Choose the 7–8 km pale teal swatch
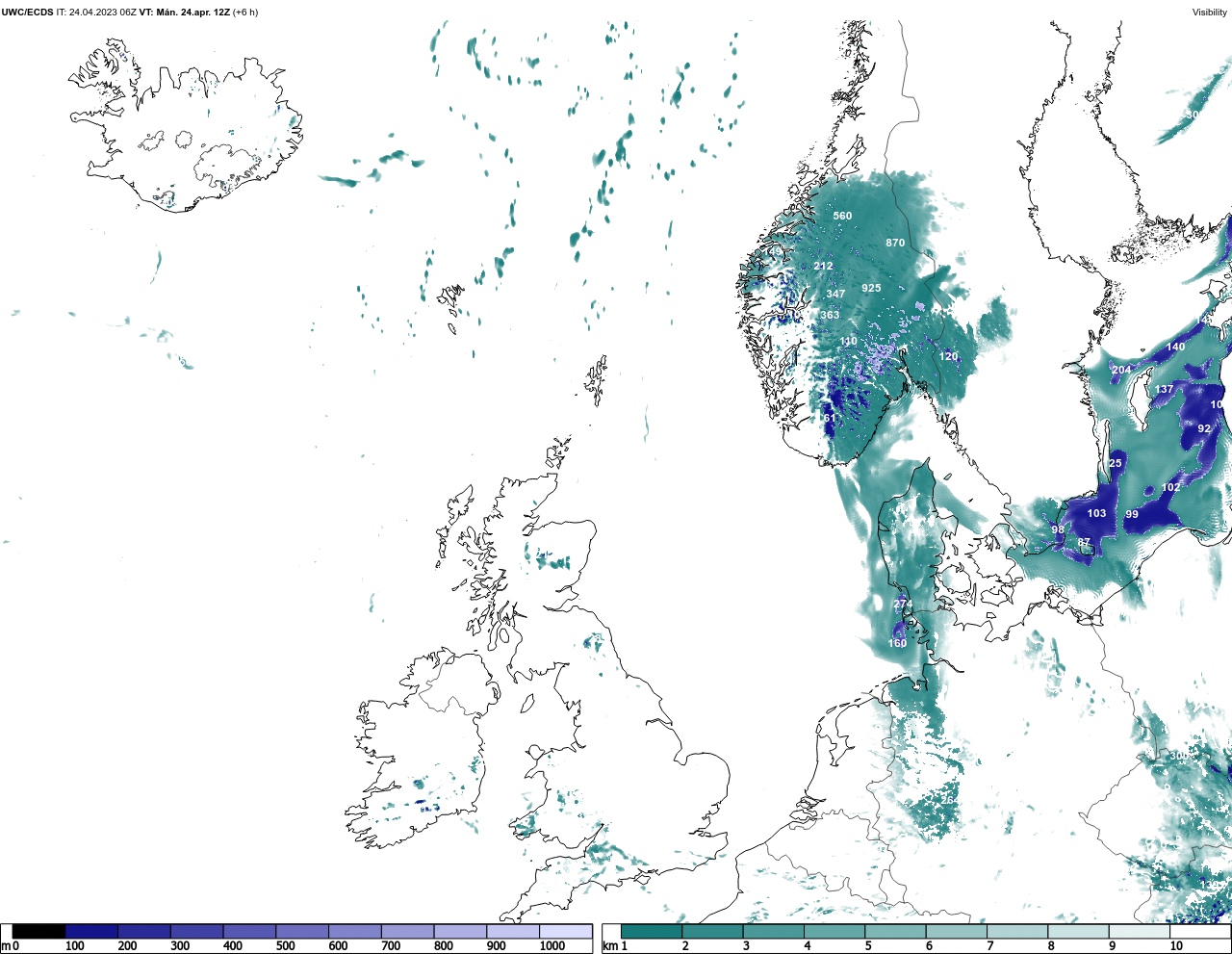This screenshot has height=954, width=1232. tap(1017, 932)
